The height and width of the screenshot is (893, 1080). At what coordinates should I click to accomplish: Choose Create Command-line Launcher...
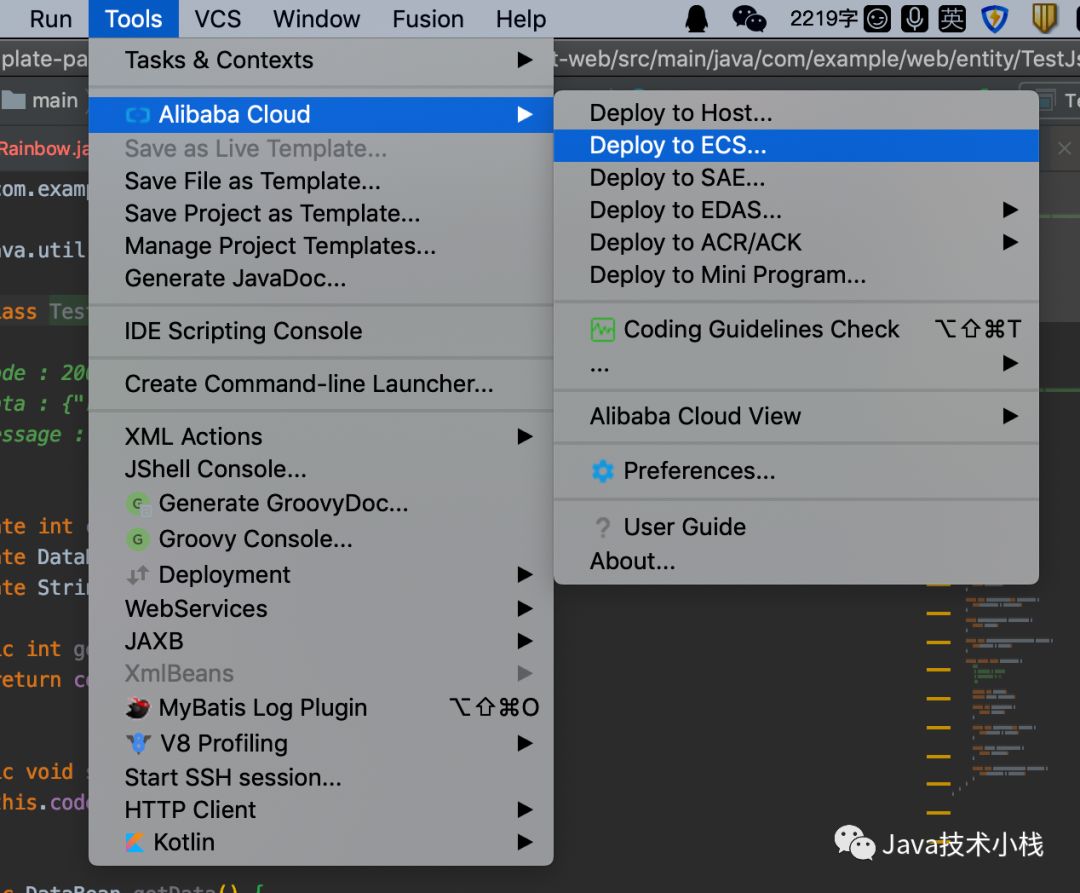click(321, 384)
